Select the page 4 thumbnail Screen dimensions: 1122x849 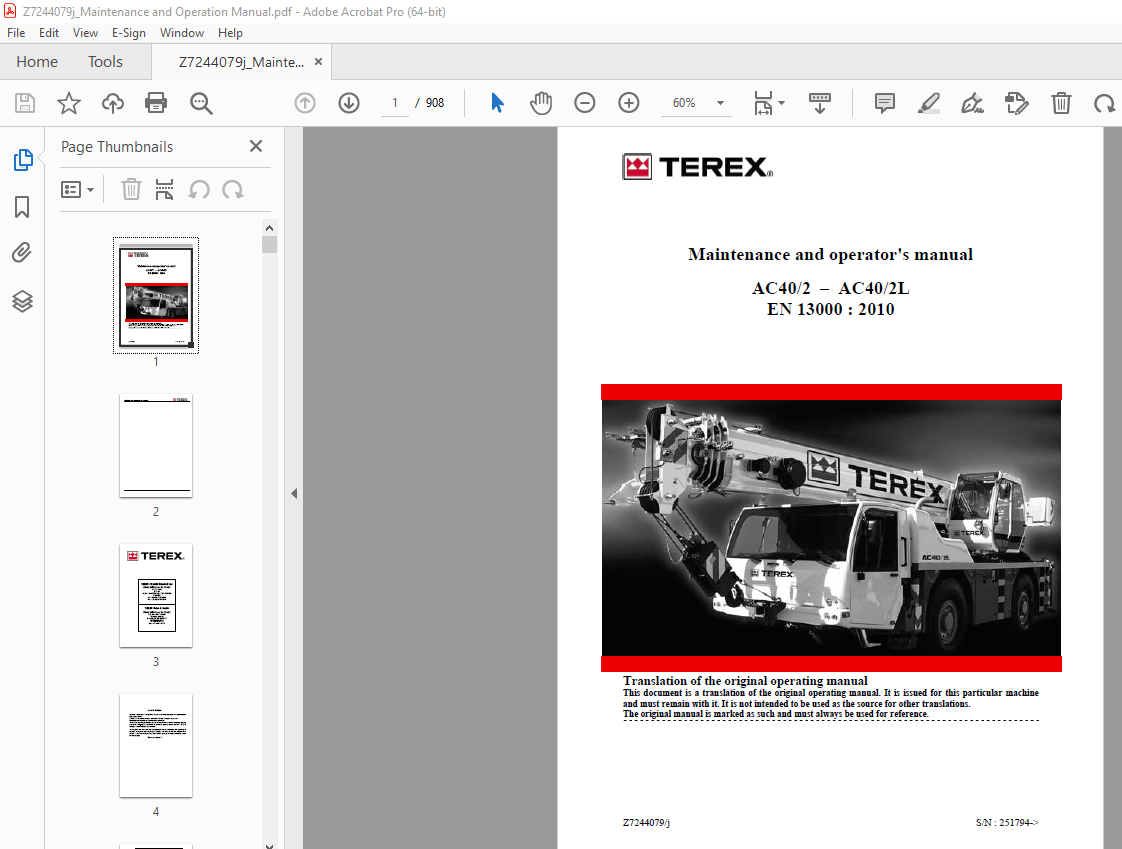(x=156, y=745)
